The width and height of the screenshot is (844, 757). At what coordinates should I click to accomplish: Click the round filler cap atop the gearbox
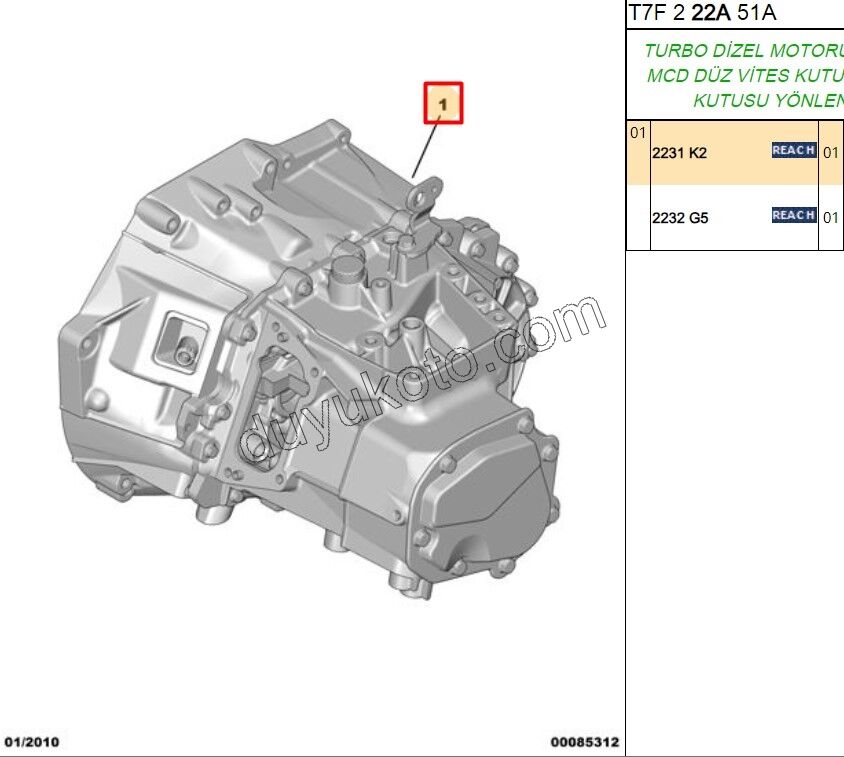(346, 268)
